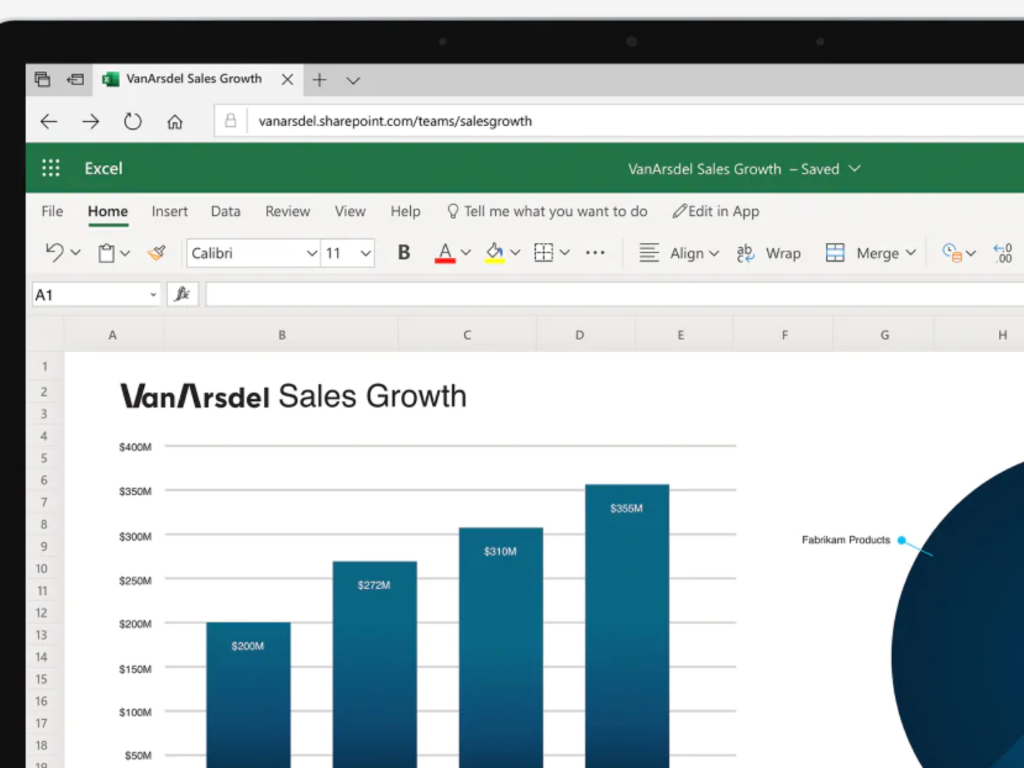This screenshot has height=768, width=1024.
Task: Apply the red font color
Action: (x=445, y=253)
